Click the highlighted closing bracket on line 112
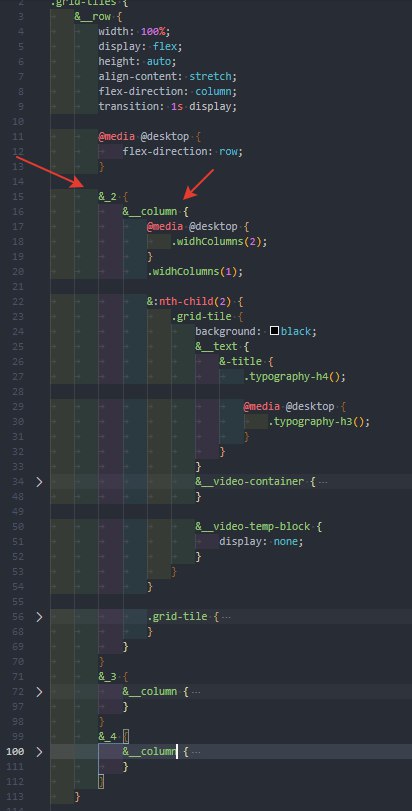This screenshot has width=412, height=811. [x=101, y=782]
